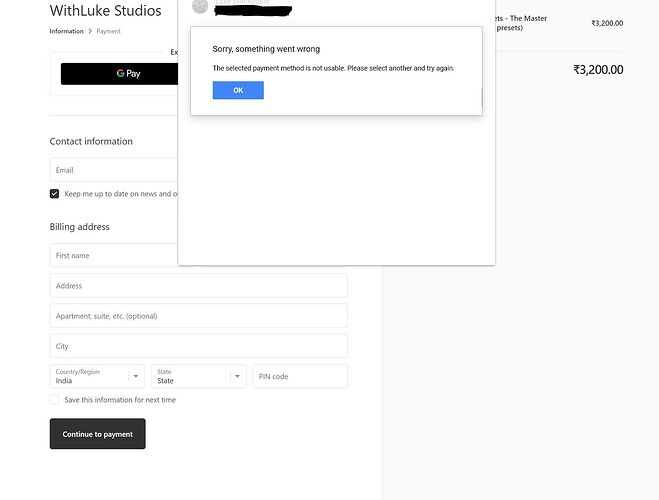659x500 pixels.
Task: Expand the State dropdown
Action: (x=198, y=376)
